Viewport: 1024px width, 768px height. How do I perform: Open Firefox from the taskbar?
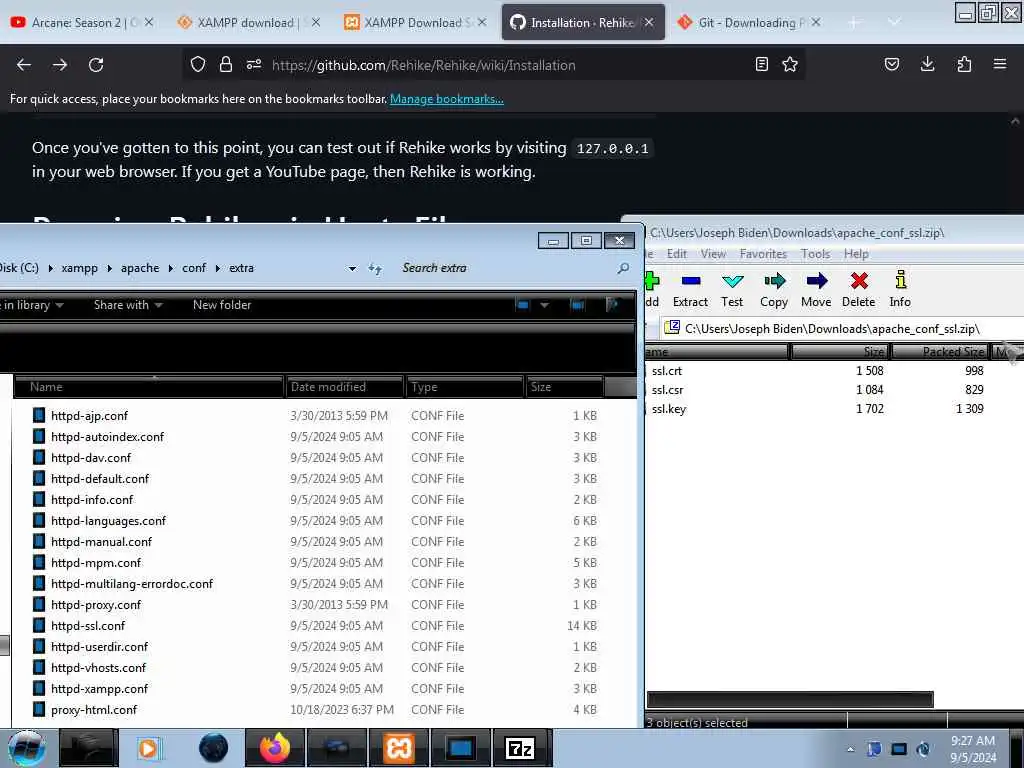coord(275,748)
